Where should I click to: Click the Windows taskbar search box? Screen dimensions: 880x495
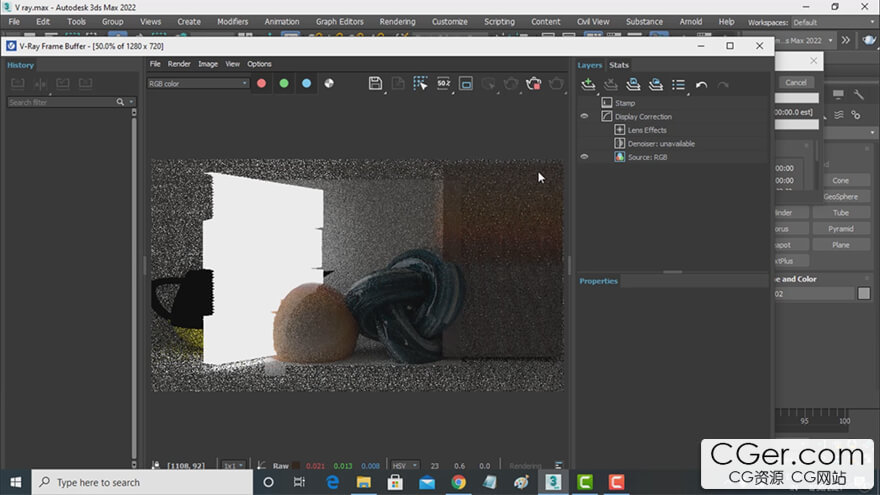point(142,482)
